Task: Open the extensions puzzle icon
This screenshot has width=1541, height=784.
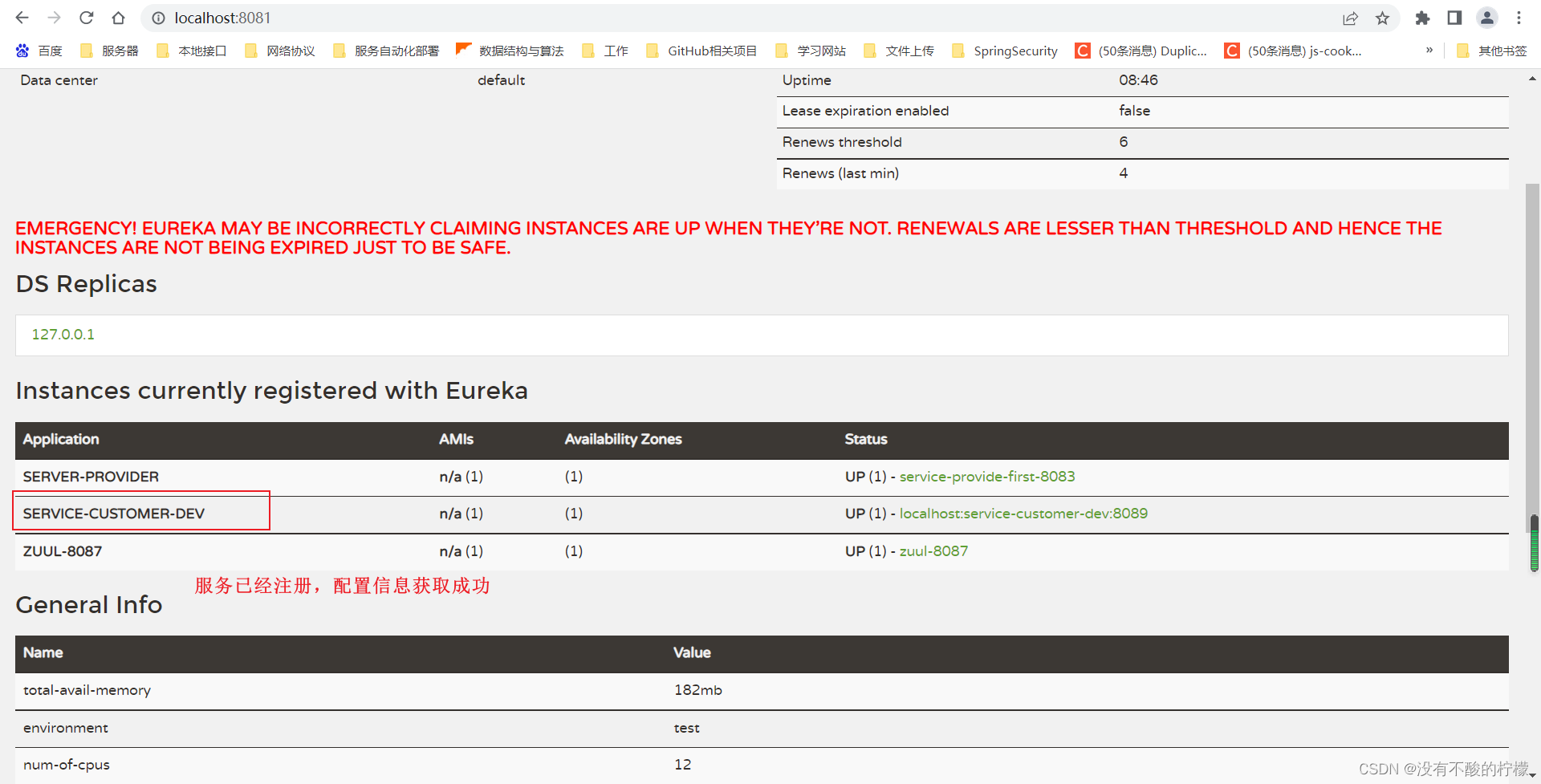Action: click(x=1422, y=18)
